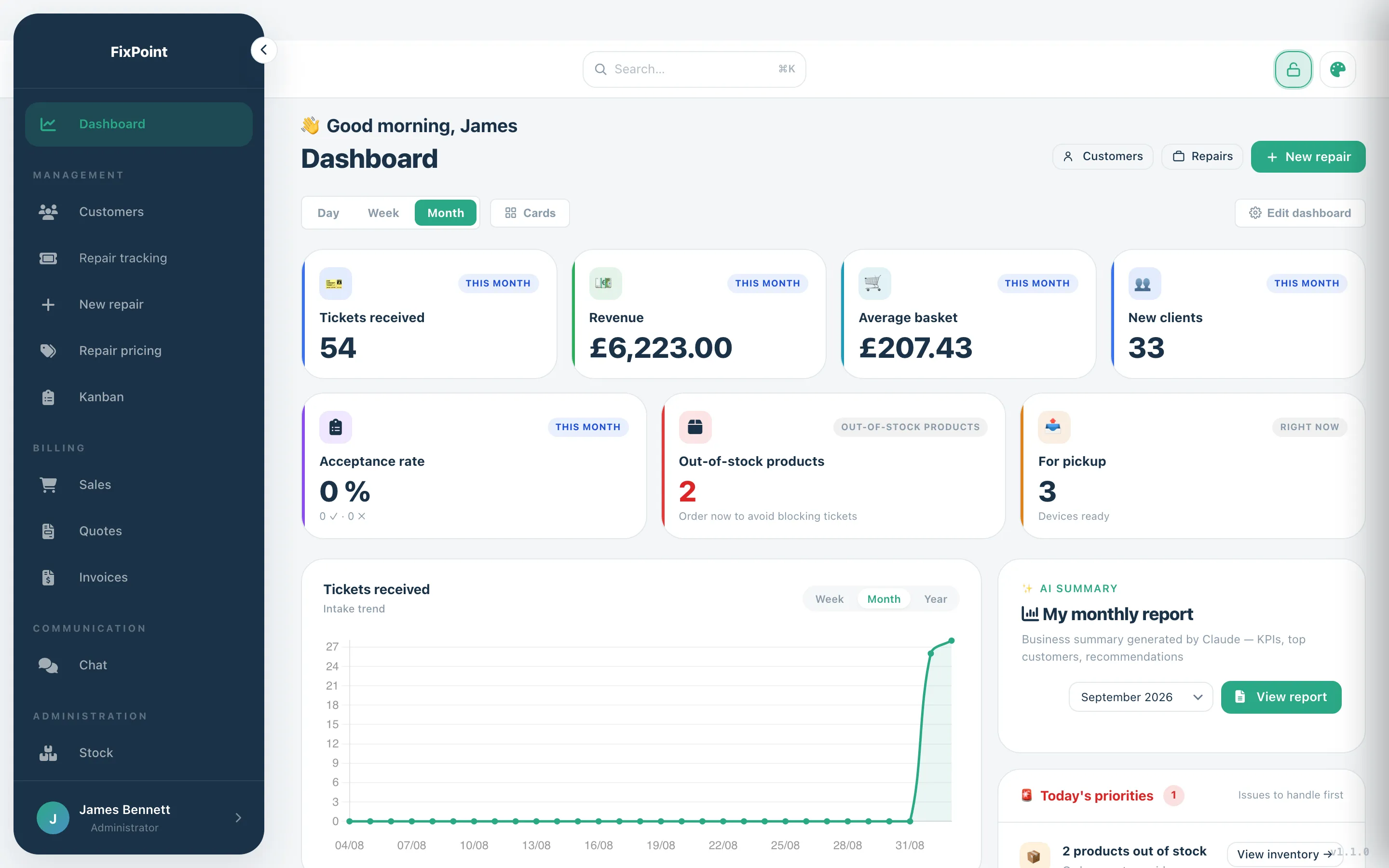This screenshot has height=868, width=1389.
Task: Click the Stock boxes icon
Action: pyautogui.click(x=48, y=753)
